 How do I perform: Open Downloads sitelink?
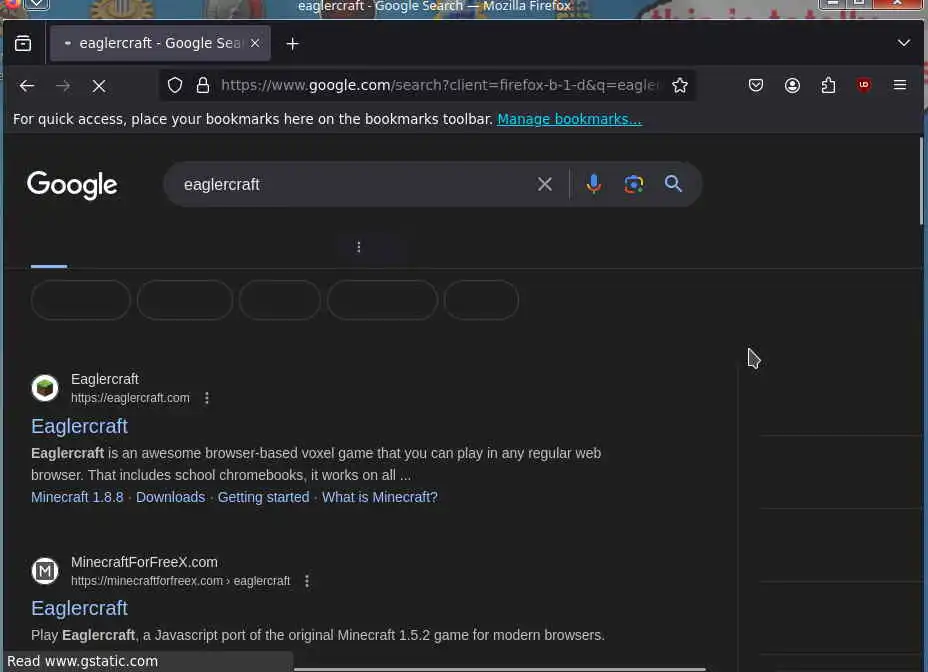click(170, 497)
